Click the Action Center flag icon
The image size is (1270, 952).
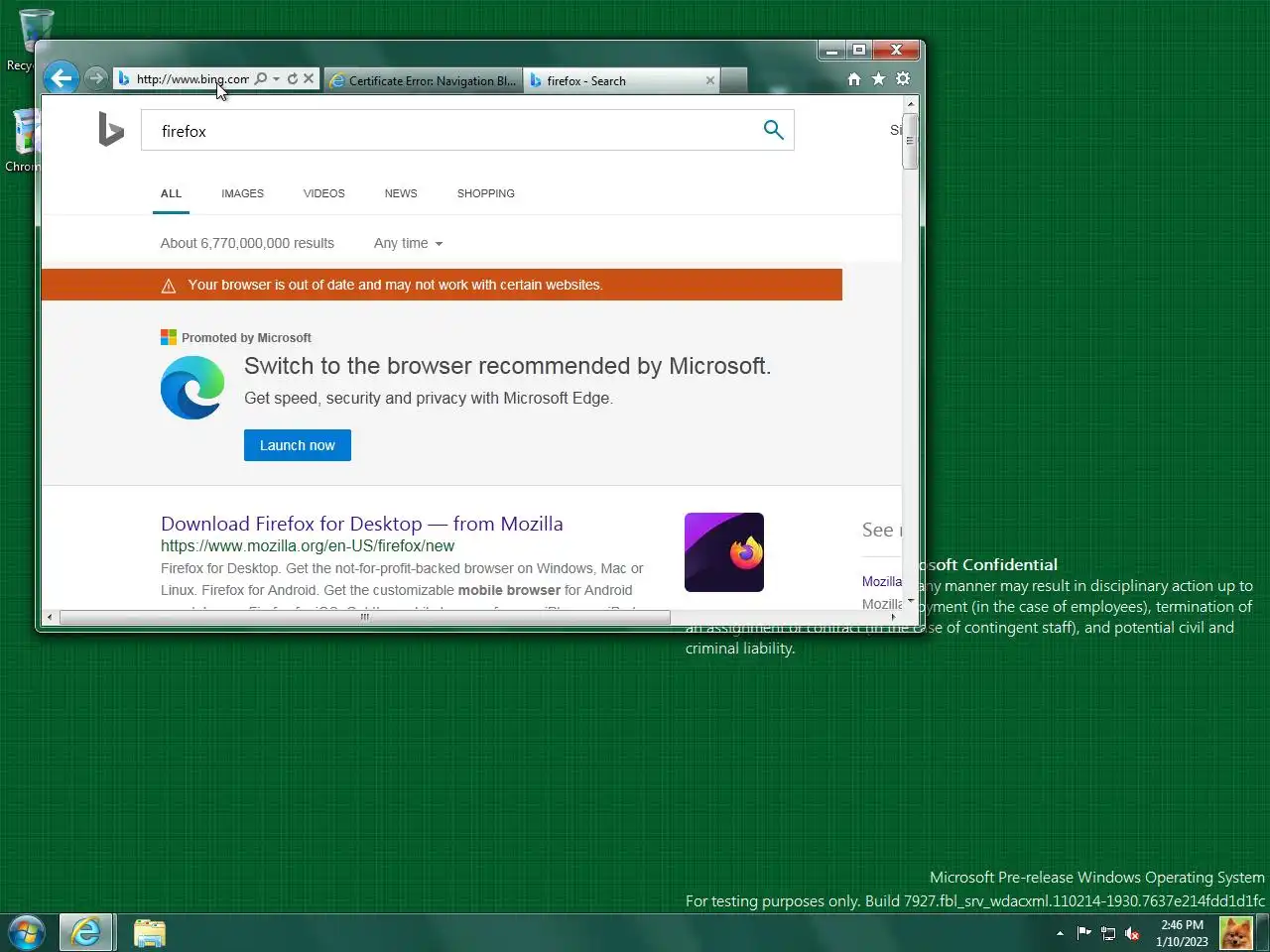pos(1083,933)
